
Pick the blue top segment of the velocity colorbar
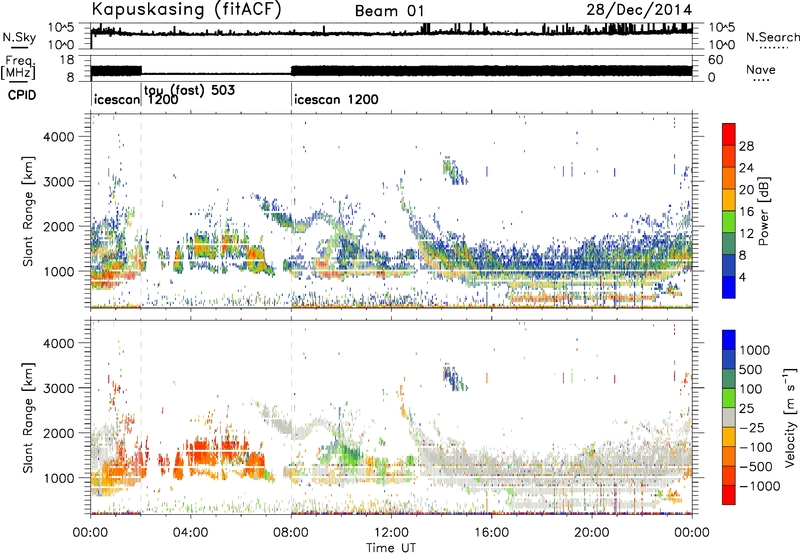[x=729, y=340]
